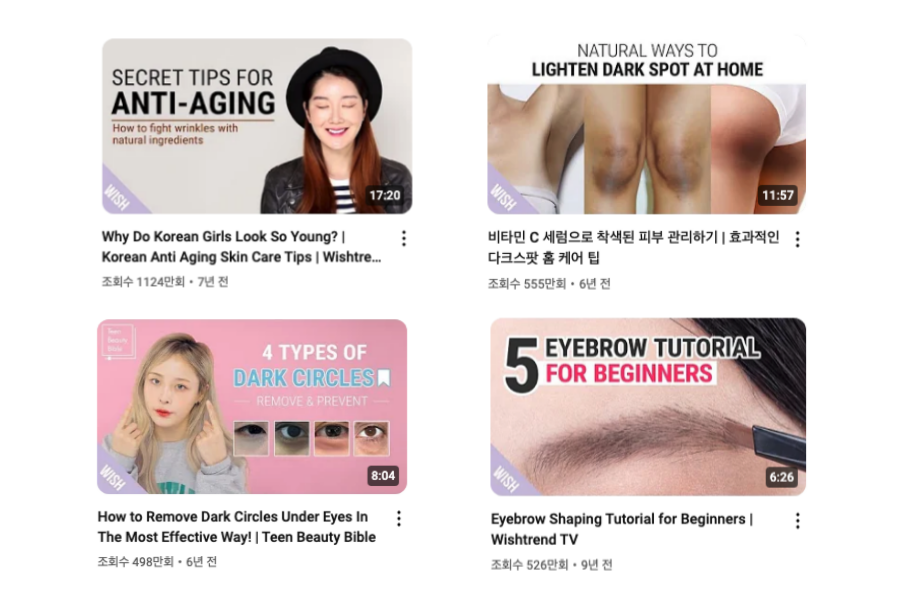Open more options for Korean Anti Aging video
Viewport: 900px width, 600px height.
[404, 238]
